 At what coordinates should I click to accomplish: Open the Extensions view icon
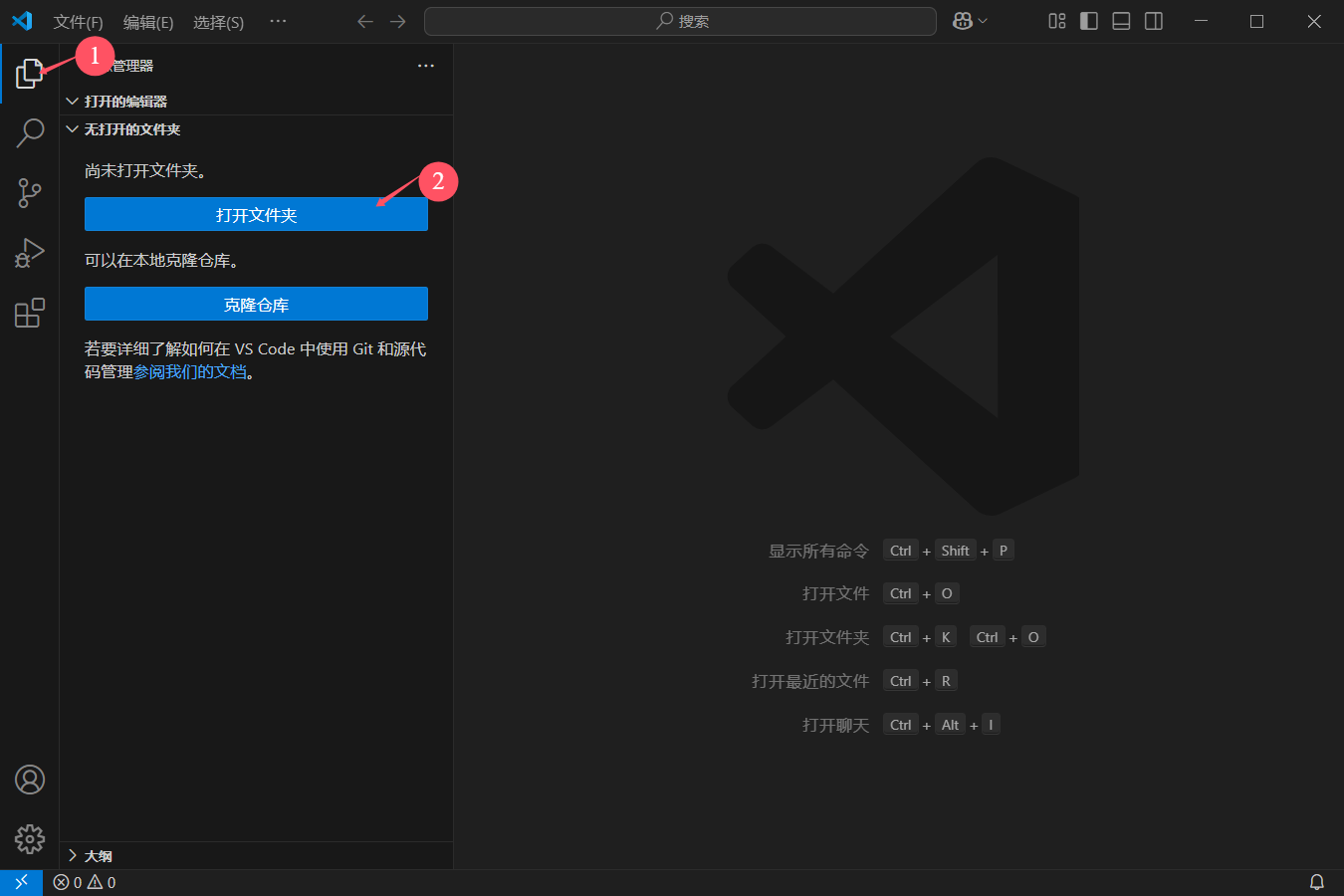pyautogui.click(x=30, y=313)
